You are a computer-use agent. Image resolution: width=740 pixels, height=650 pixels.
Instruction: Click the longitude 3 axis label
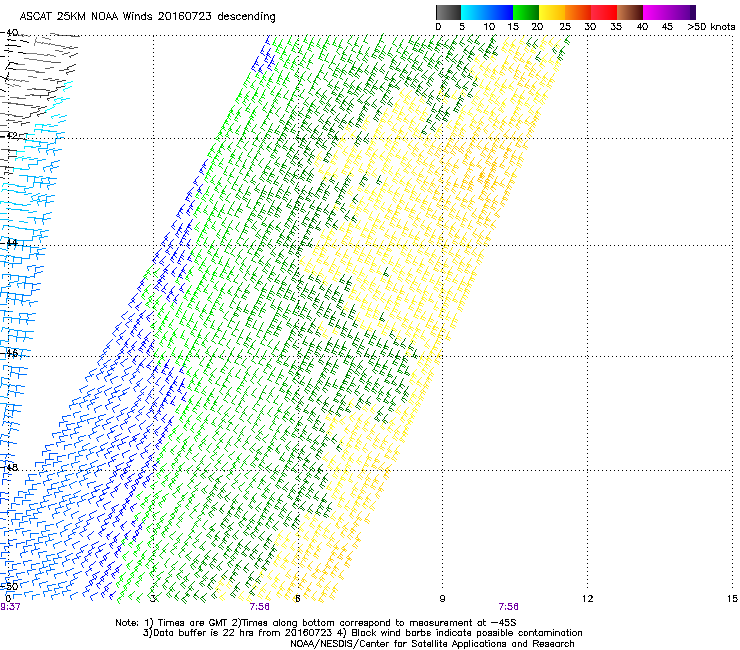pyautogui.click(x=153, y=599)
